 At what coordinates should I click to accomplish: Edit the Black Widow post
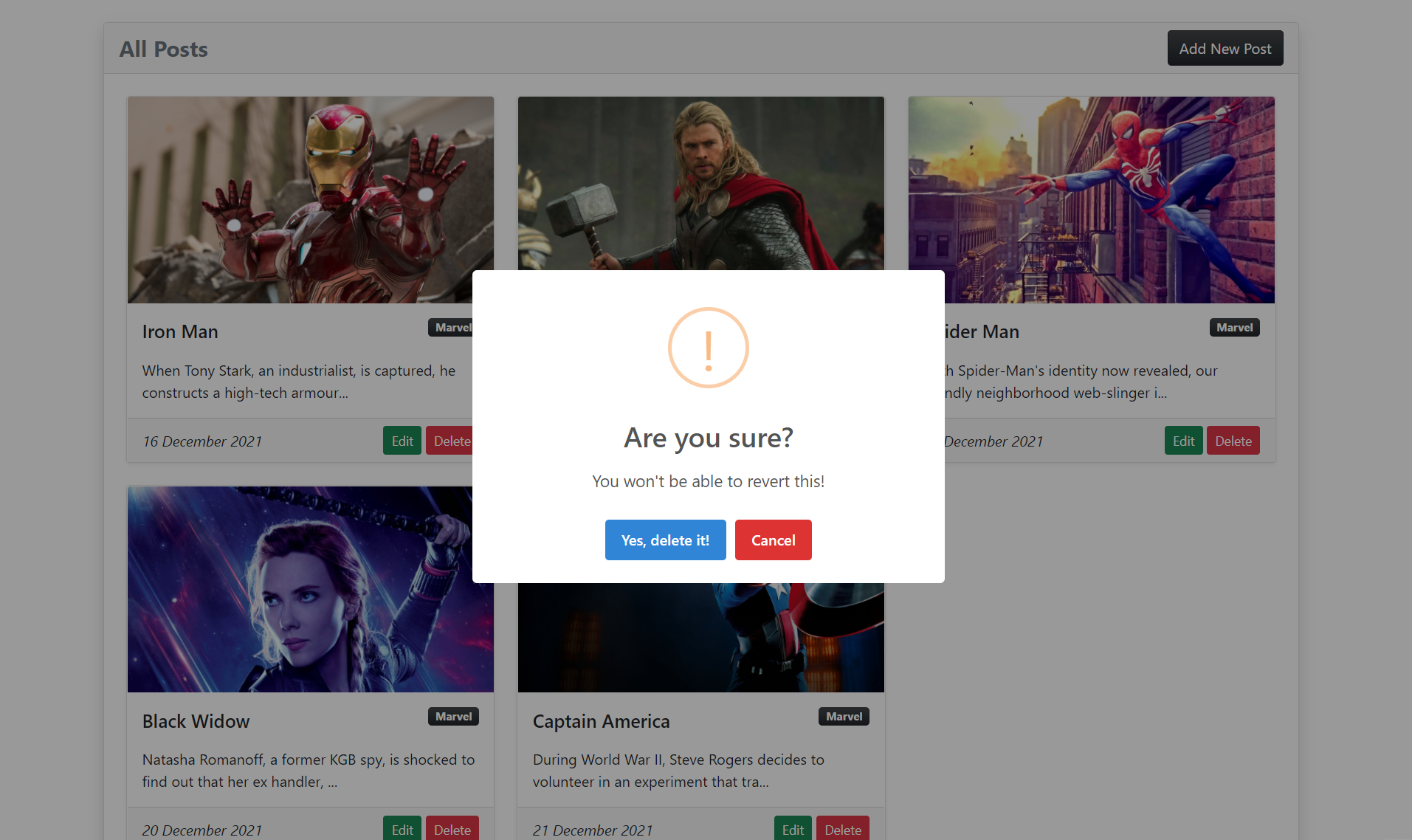pos(402,829)
